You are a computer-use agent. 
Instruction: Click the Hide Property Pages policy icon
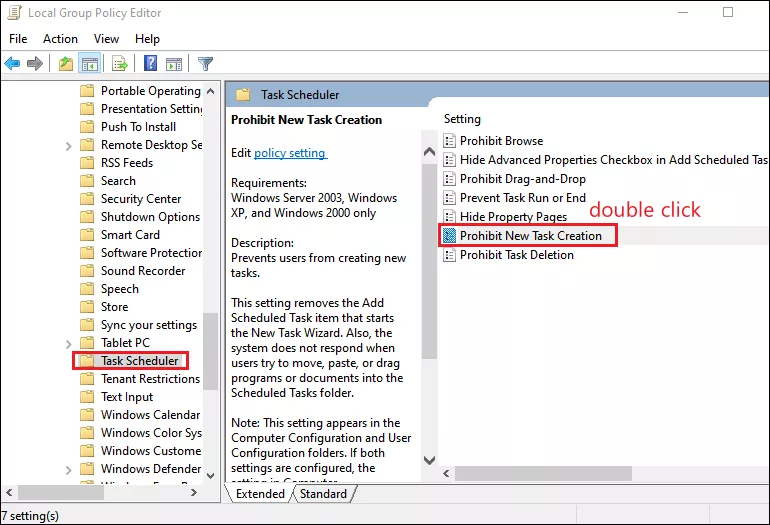pos(449,217)
